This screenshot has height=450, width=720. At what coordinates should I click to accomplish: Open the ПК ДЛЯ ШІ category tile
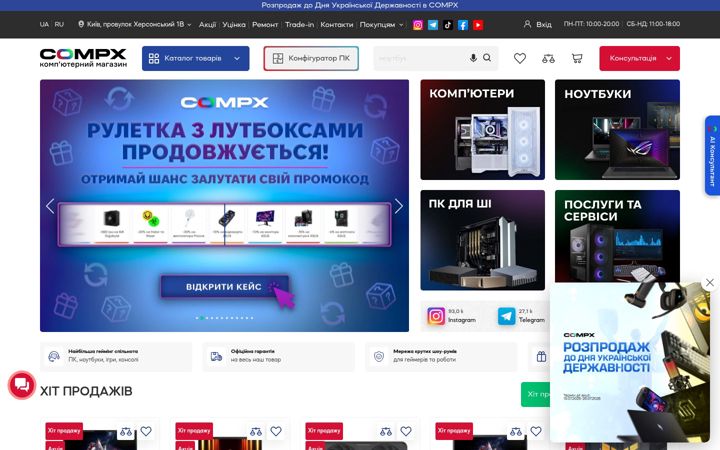pos(483,240)
